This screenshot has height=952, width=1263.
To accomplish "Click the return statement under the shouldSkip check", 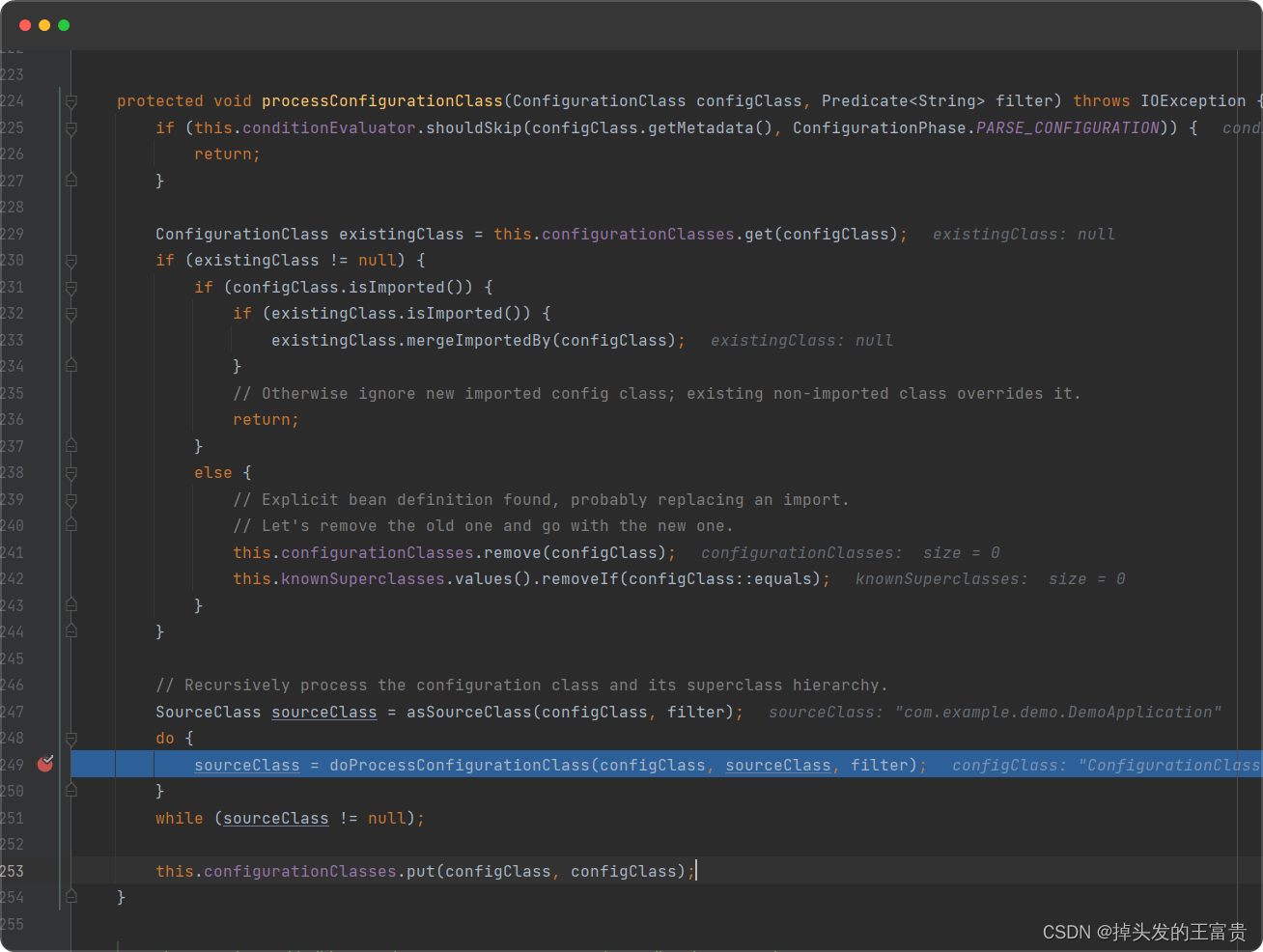I will pos(227,154).
